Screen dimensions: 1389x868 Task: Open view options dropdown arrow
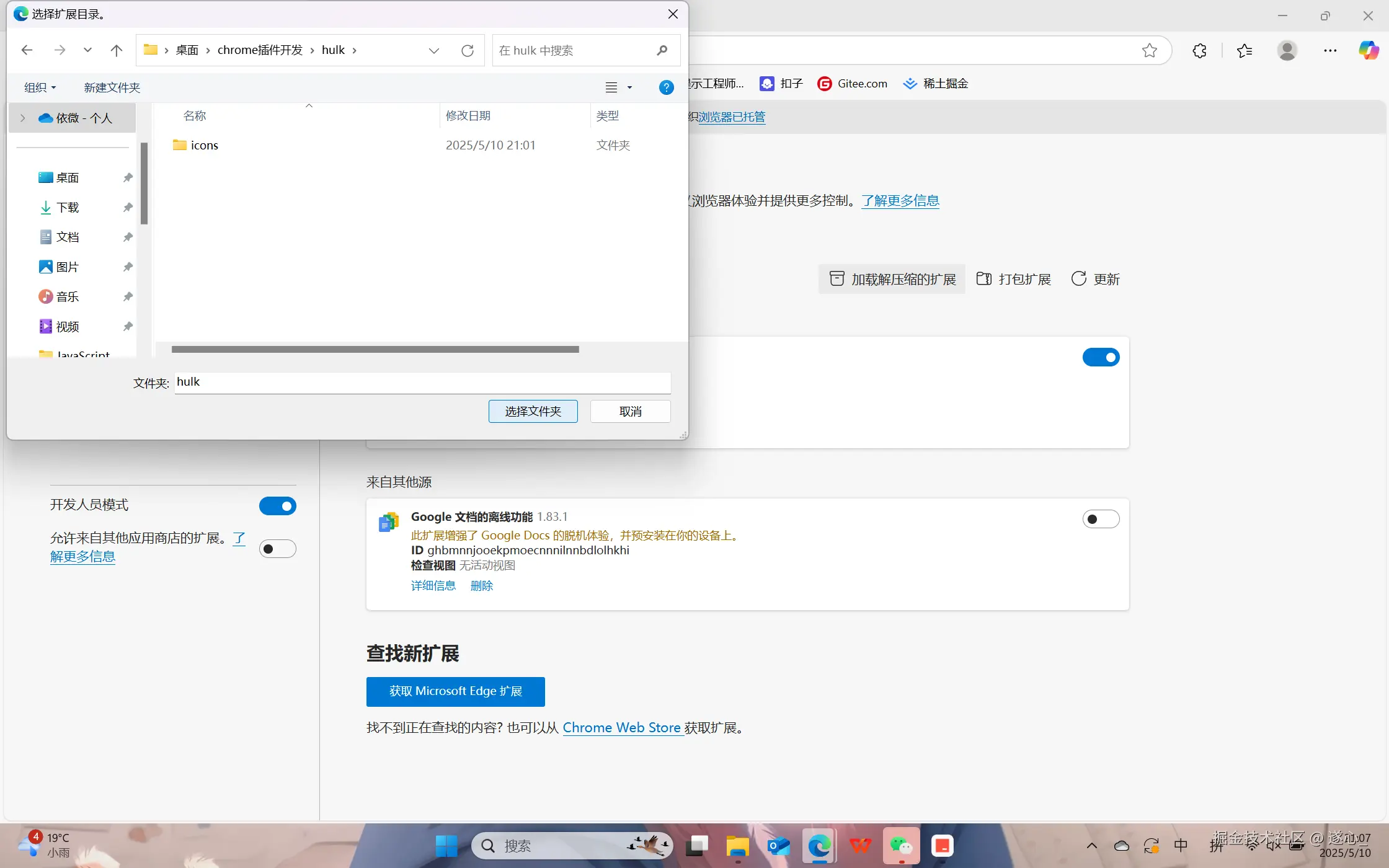[629, 87]
